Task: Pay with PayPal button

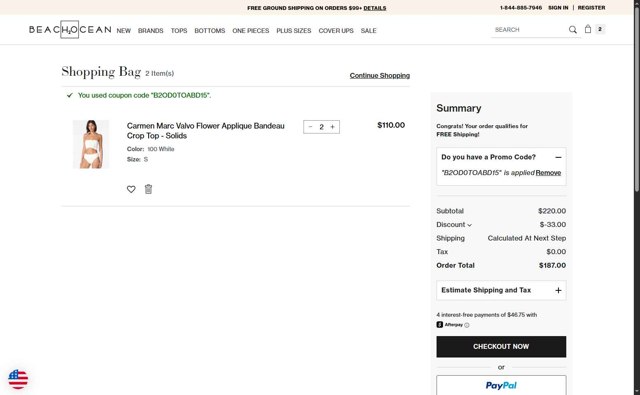Action: [x=501, y=385]
